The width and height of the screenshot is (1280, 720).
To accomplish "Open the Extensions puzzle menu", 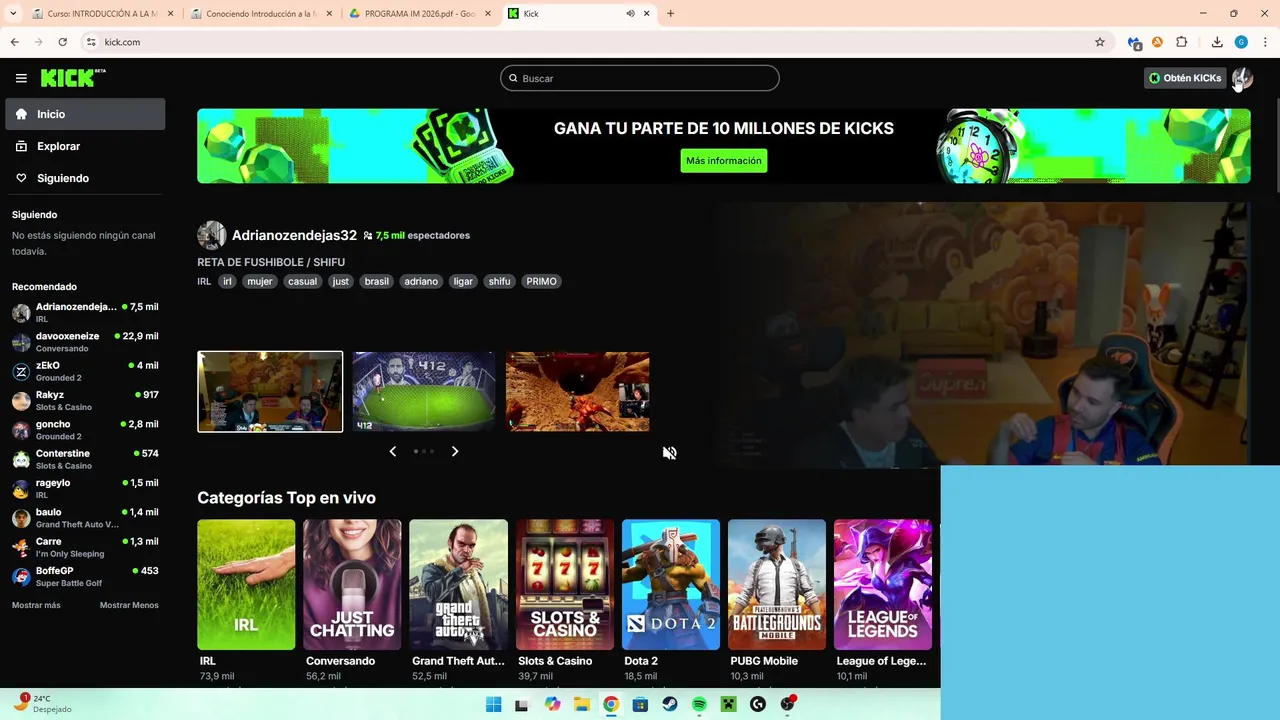I will coord(1181,42).
